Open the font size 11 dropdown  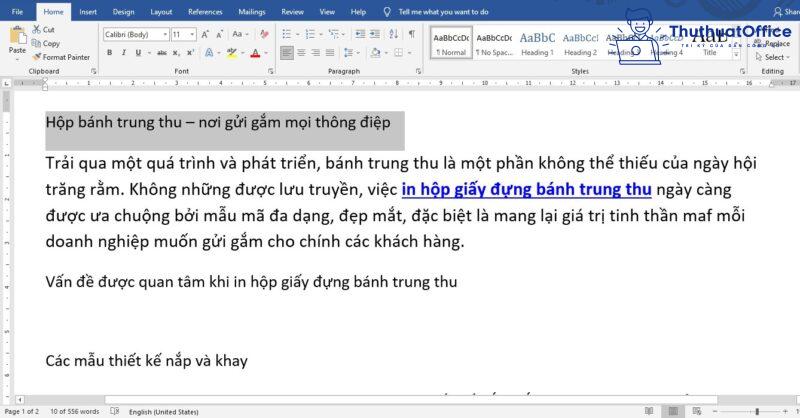pos(192,34)
